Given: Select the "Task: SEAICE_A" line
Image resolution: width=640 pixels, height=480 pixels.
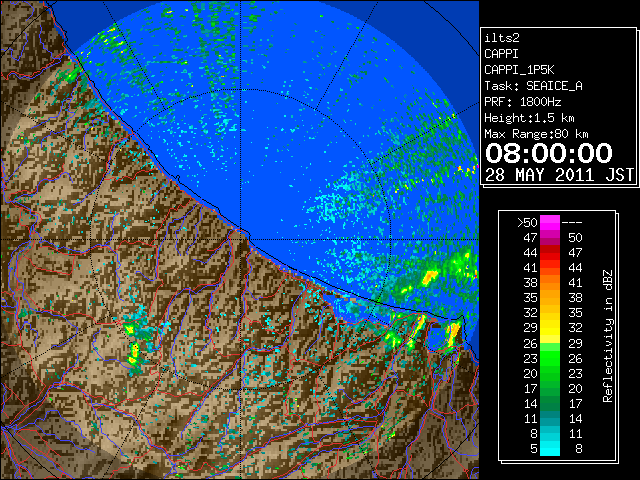Looking at the screenshot, I should coord(533,86).
